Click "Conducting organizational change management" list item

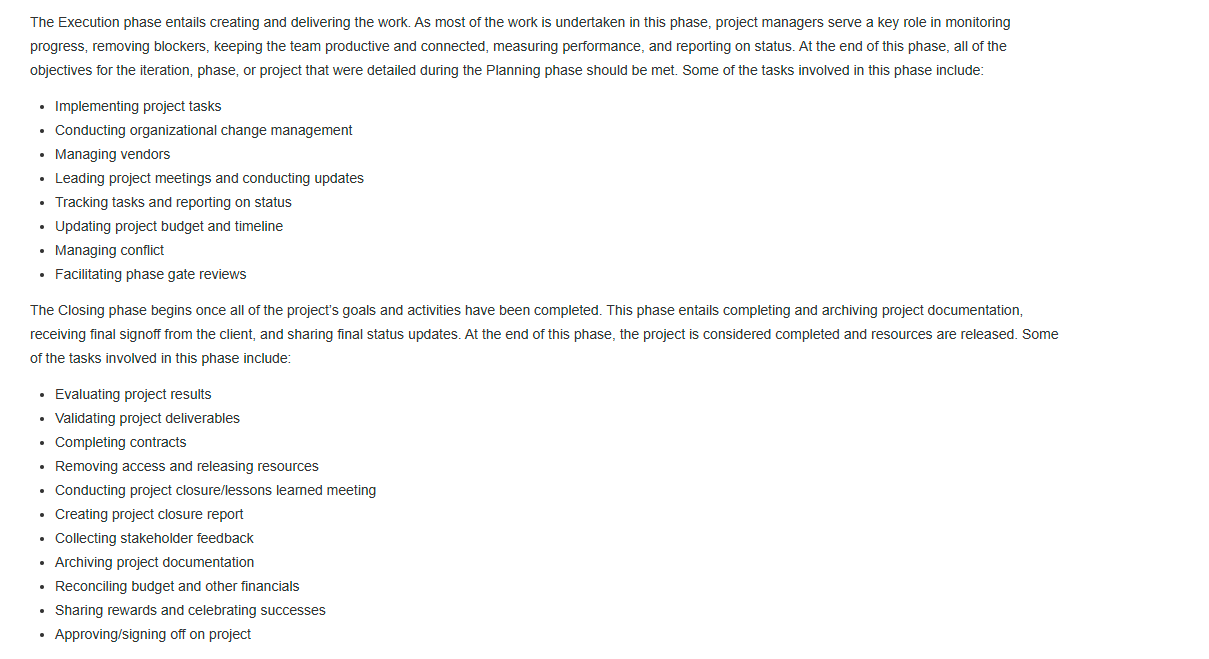coord(203,130)
